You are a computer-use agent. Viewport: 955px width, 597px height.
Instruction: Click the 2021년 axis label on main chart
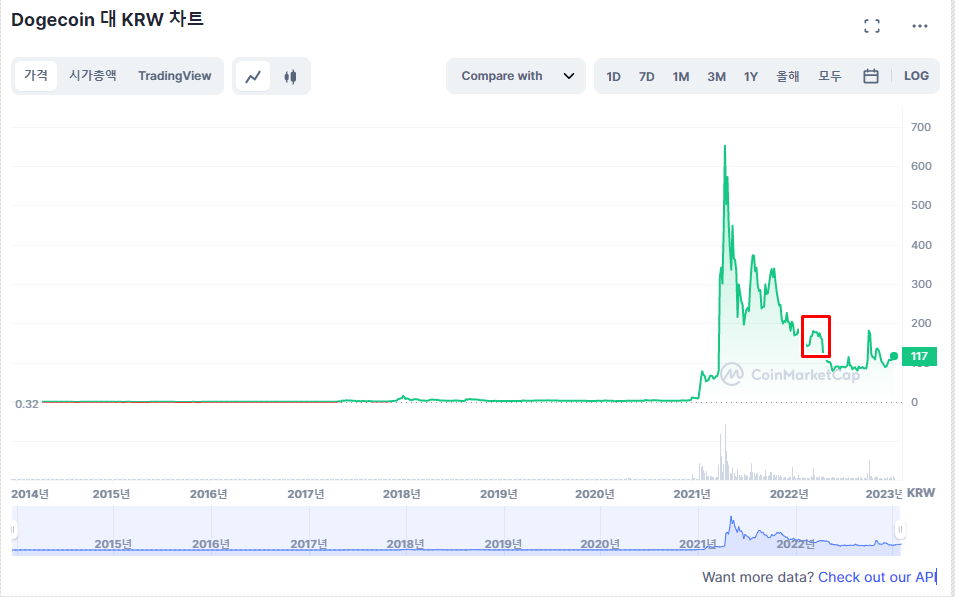[x=692, y=493]
